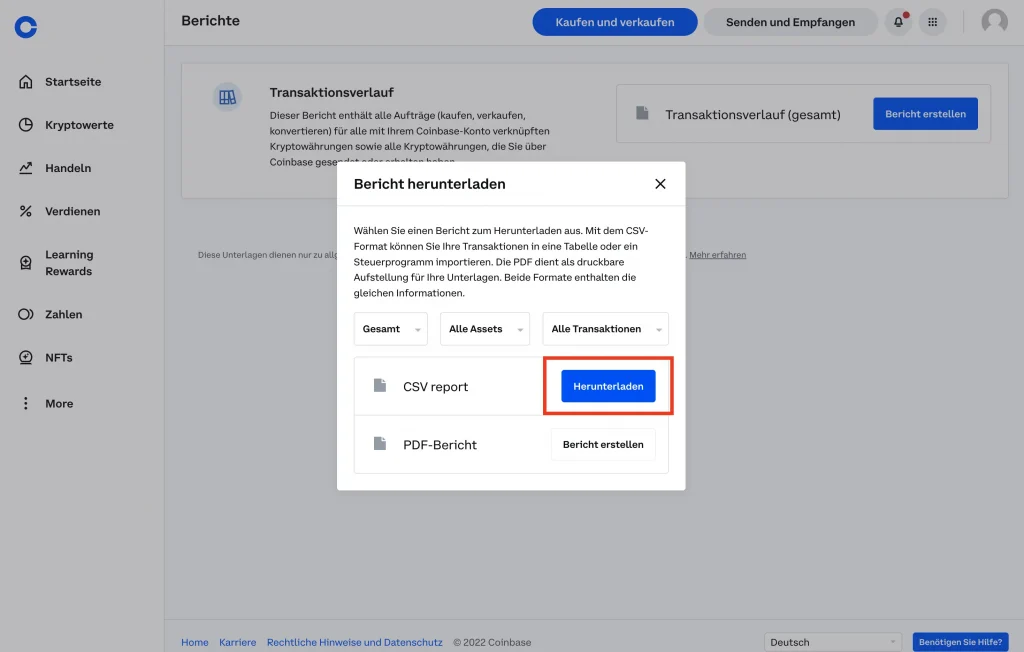Viewport: 1024px width, 652px height.
Task: Select Learning Rewards in sidebar
Action: (68, 263)
